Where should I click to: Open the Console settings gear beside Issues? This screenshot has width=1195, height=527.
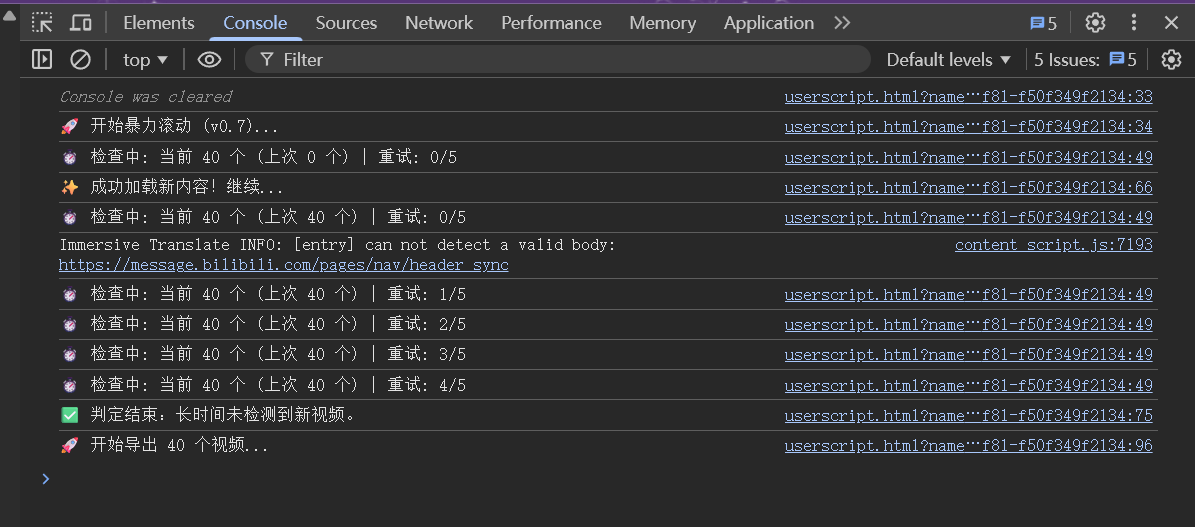point(1171,60)
